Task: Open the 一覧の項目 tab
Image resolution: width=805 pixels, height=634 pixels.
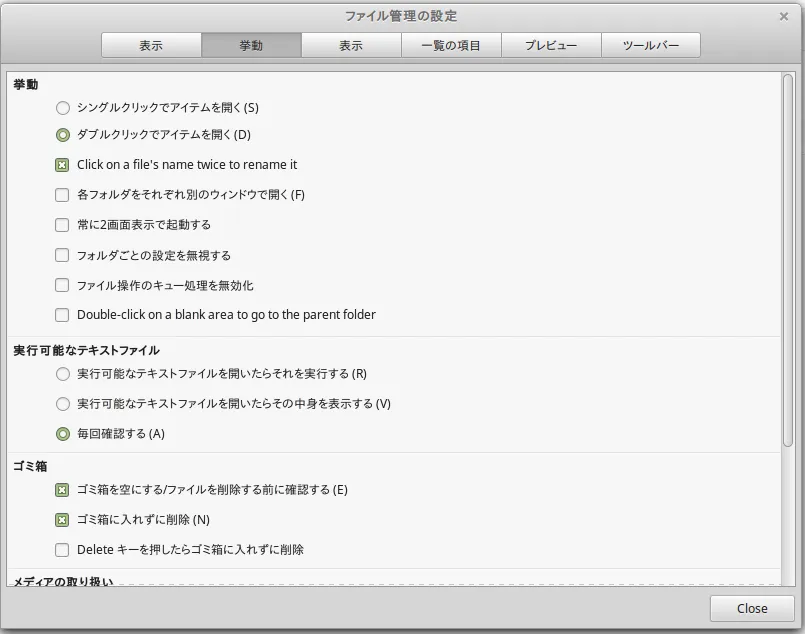Action: 451,45
